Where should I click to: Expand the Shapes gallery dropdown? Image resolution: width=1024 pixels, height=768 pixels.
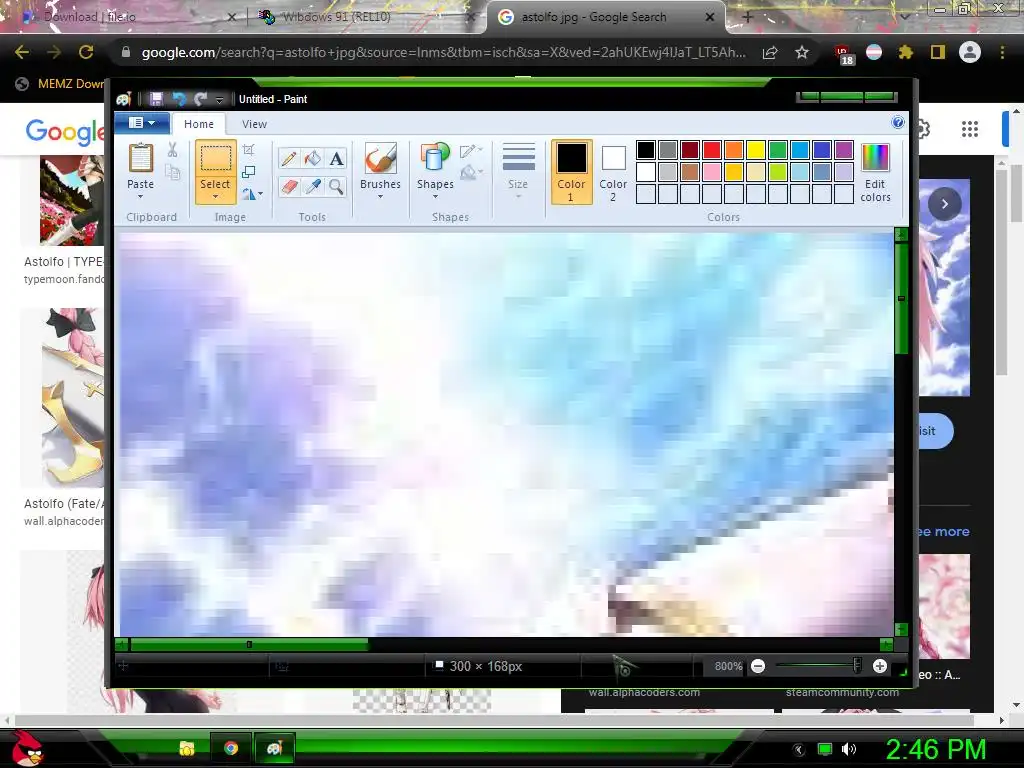click(435, 197)
